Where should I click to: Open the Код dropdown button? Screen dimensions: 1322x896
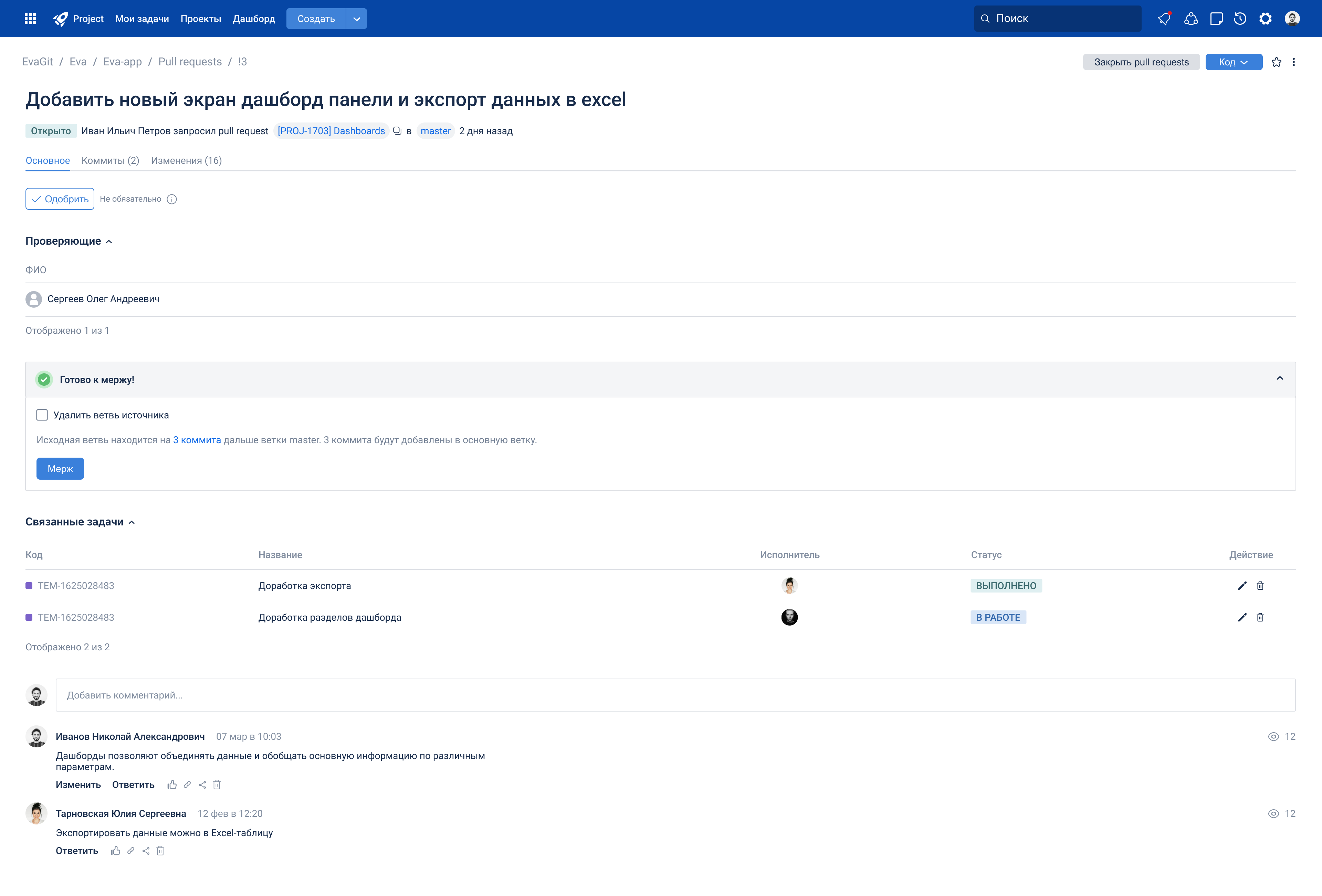1234,62
